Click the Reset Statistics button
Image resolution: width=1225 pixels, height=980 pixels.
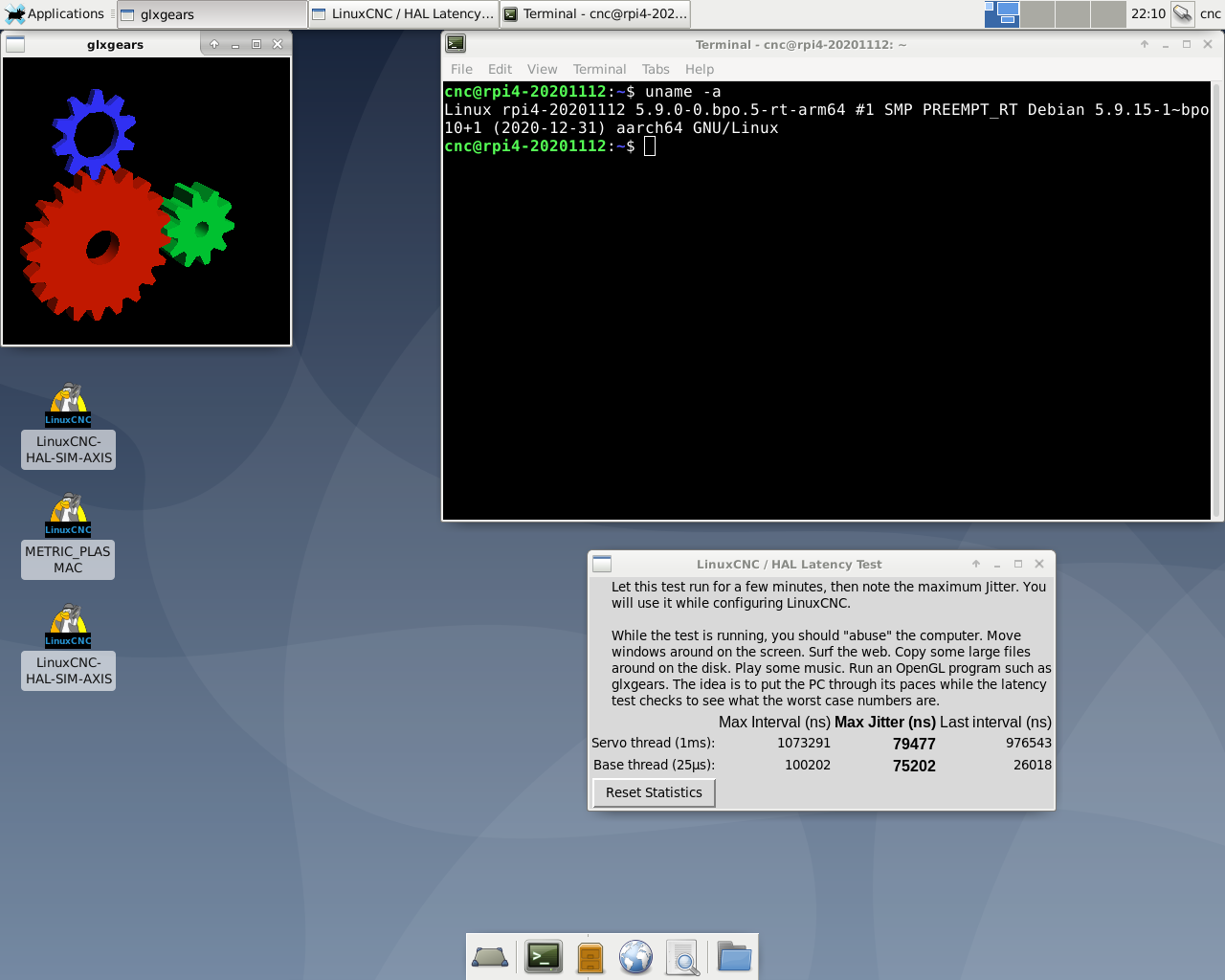[654, 792]
